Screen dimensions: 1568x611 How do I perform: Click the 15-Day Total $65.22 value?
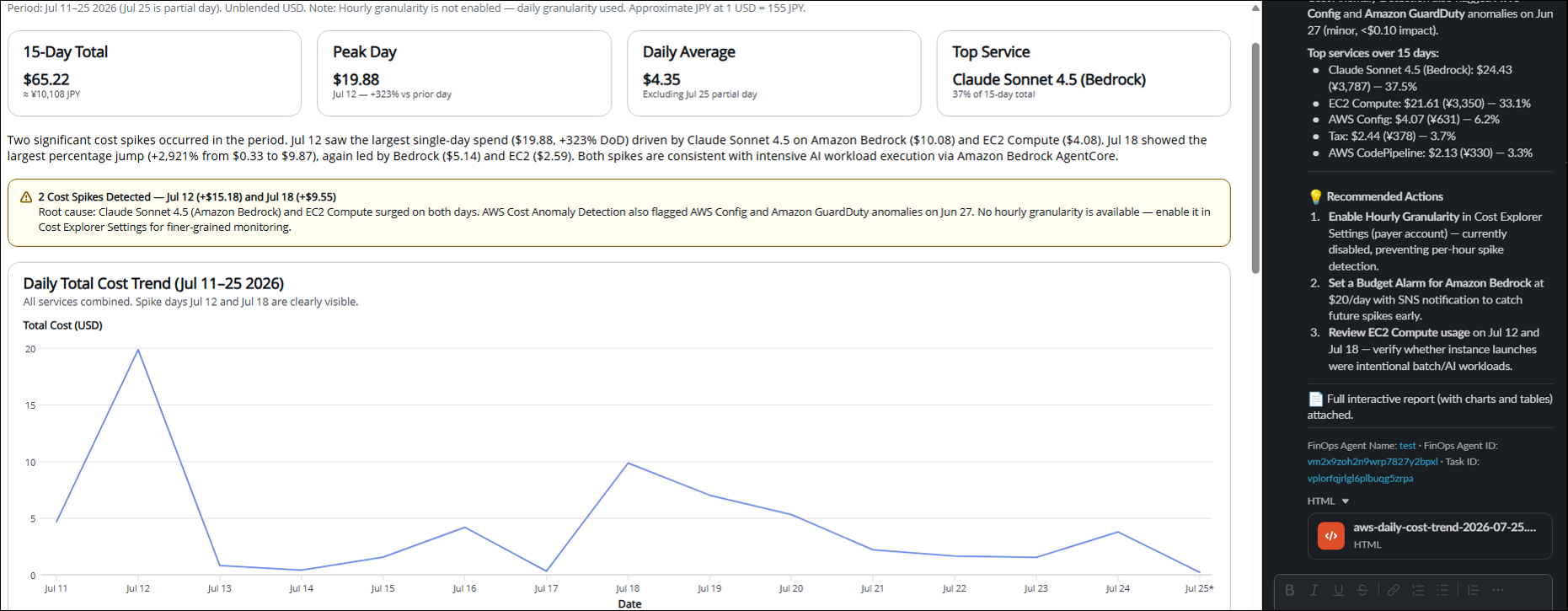(46, 79)
